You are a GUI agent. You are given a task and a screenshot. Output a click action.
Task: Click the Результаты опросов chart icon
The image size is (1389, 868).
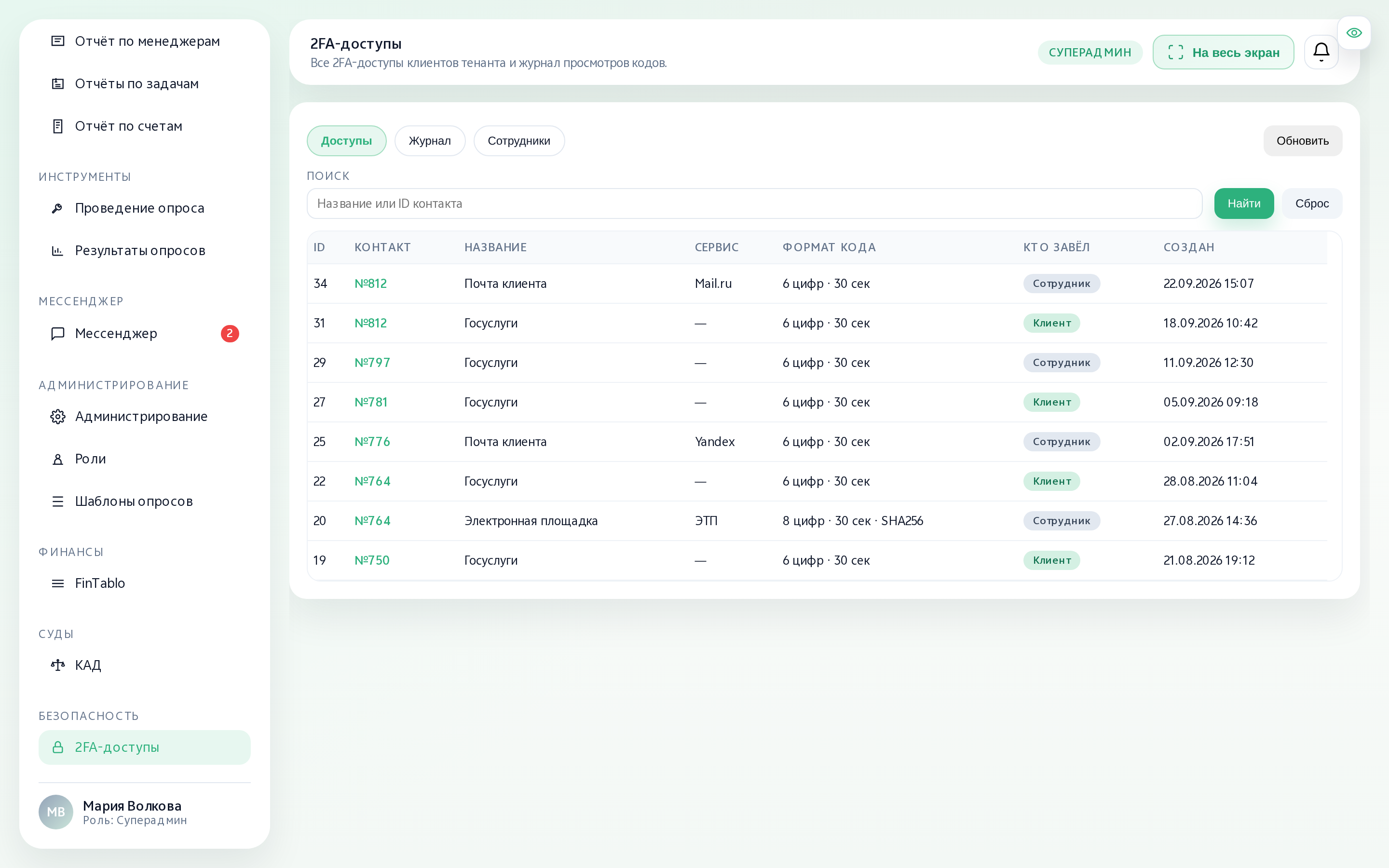[x=57, y=250]
